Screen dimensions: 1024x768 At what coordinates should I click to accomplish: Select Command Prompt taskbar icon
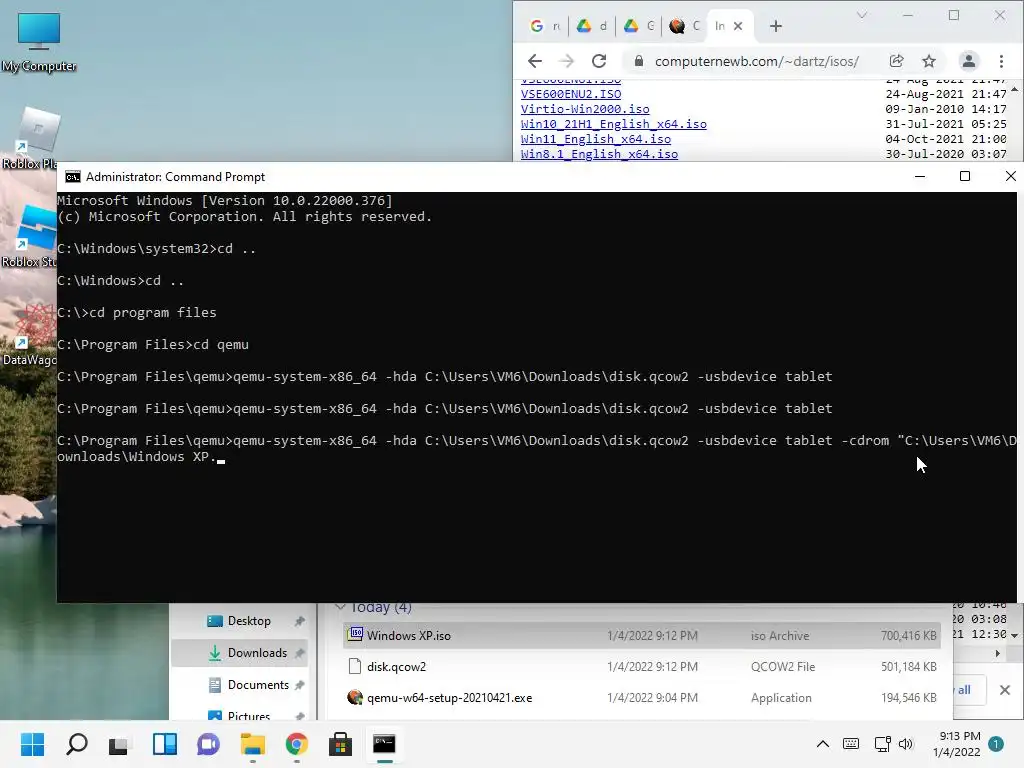click(x=384, y=744)
